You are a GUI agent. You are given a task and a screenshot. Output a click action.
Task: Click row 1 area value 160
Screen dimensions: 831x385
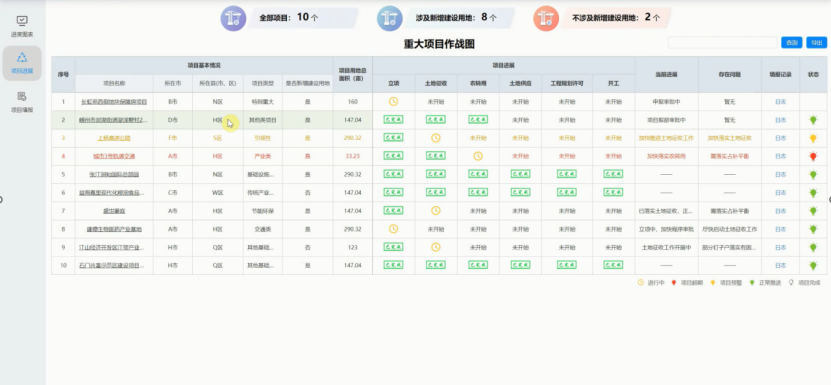click(352, 101)
